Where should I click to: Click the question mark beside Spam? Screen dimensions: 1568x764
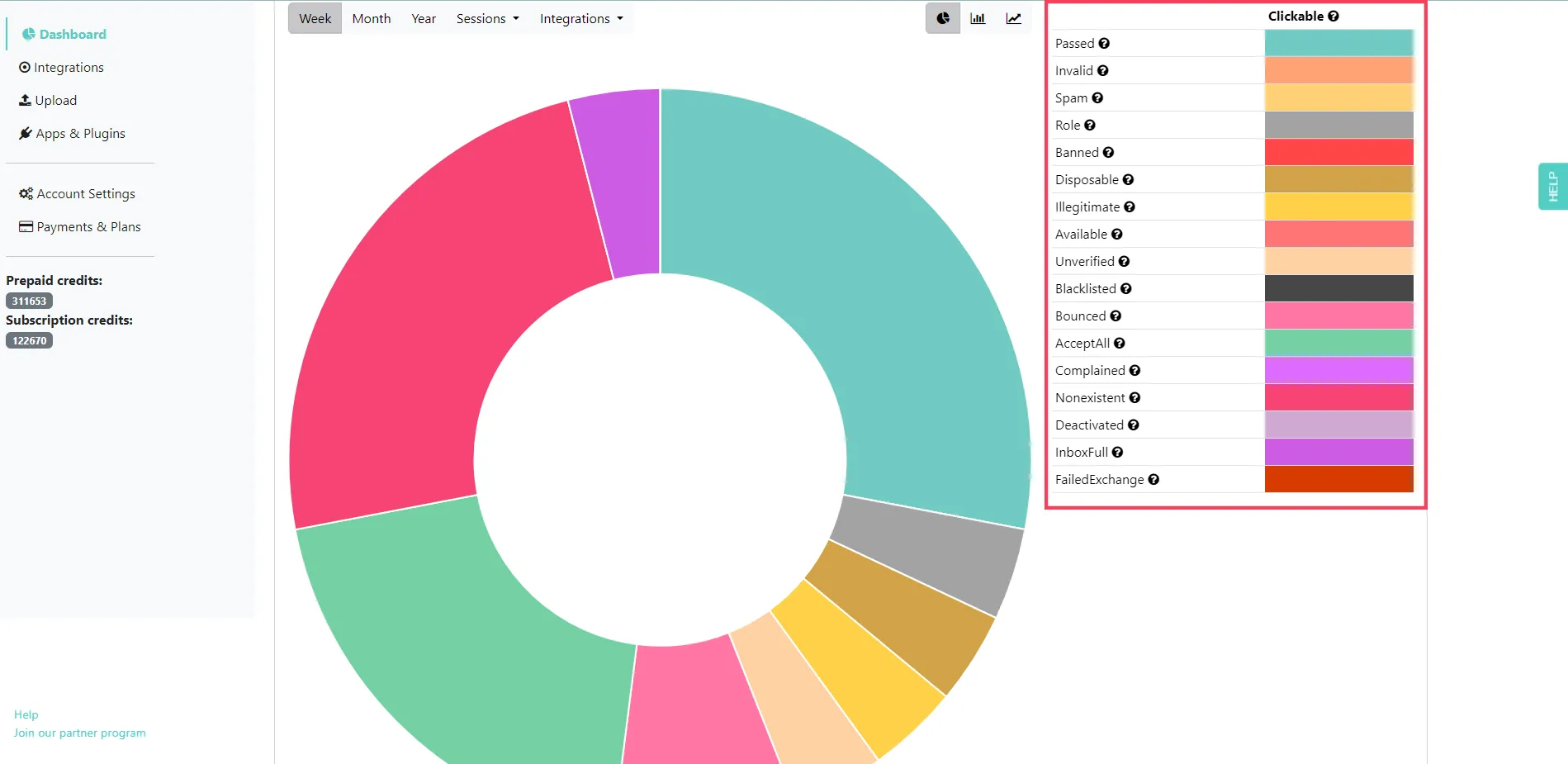coord(1097,98)
